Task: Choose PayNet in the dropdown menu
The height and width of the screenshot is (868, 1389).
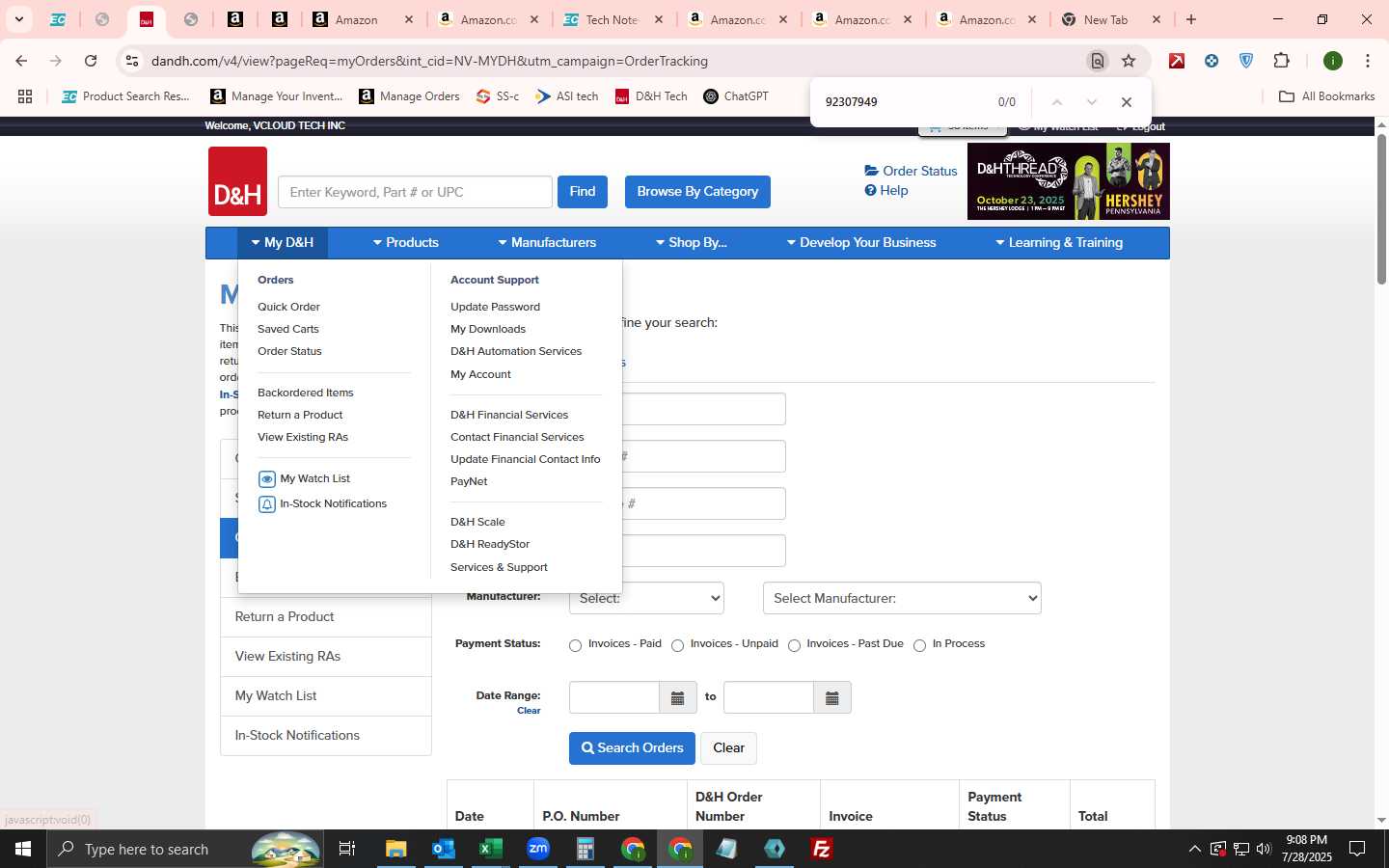Action: pos(469,481)
